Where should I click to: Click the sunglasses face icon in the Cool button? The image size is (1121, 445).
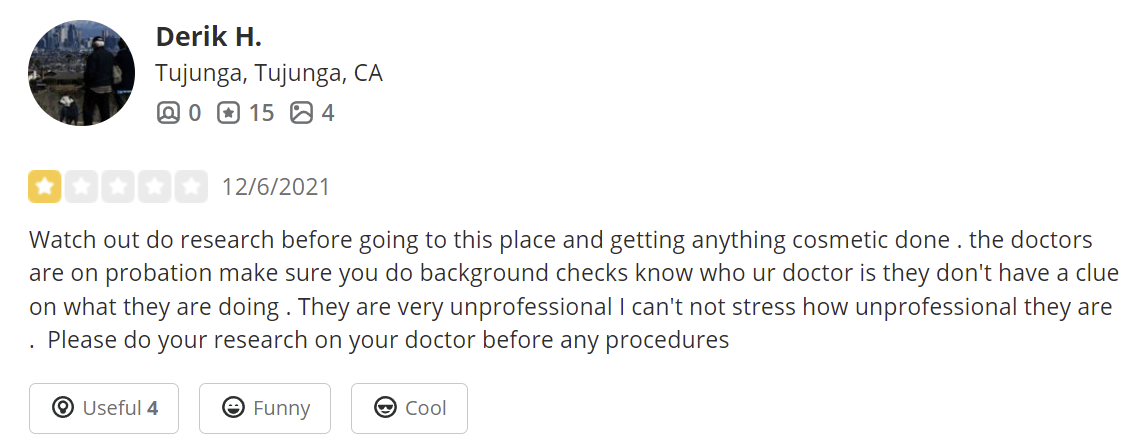[x=385, y=408]
